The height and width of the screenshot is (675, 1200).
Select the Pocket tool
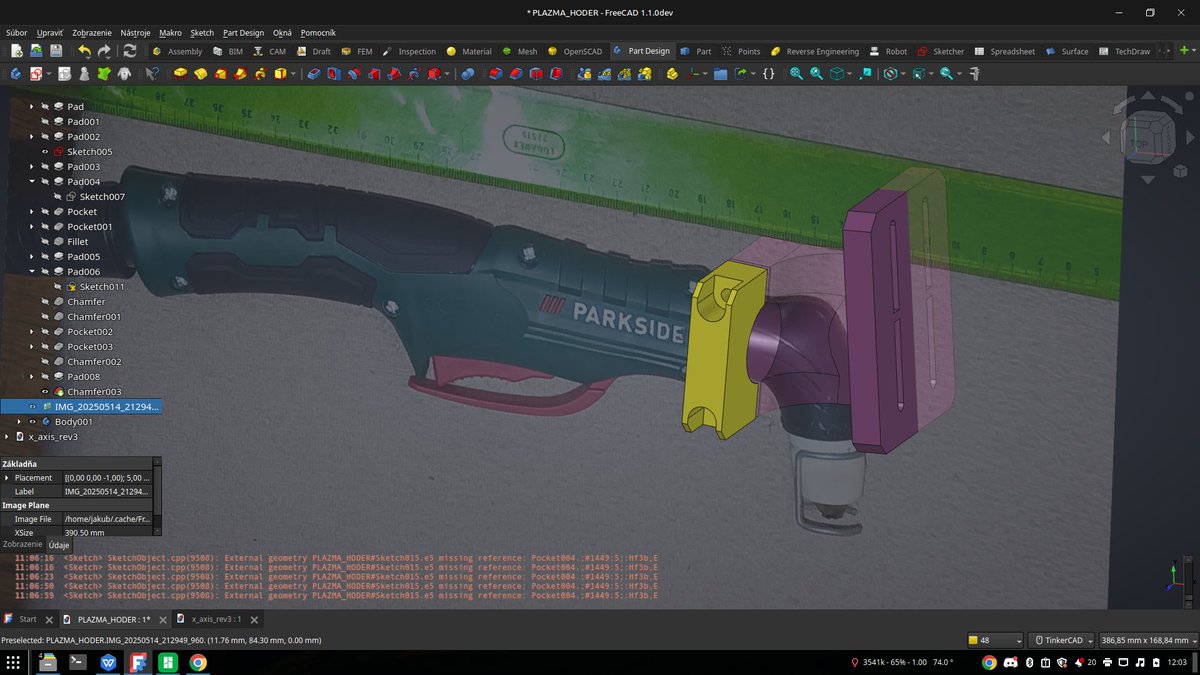[x=314, y=74]
